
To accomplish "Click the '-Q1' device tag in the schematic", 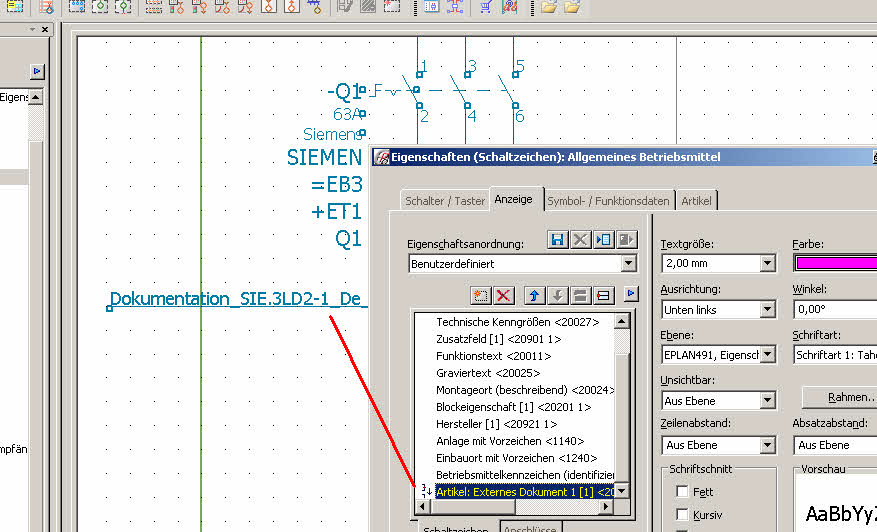I will 343,91.
